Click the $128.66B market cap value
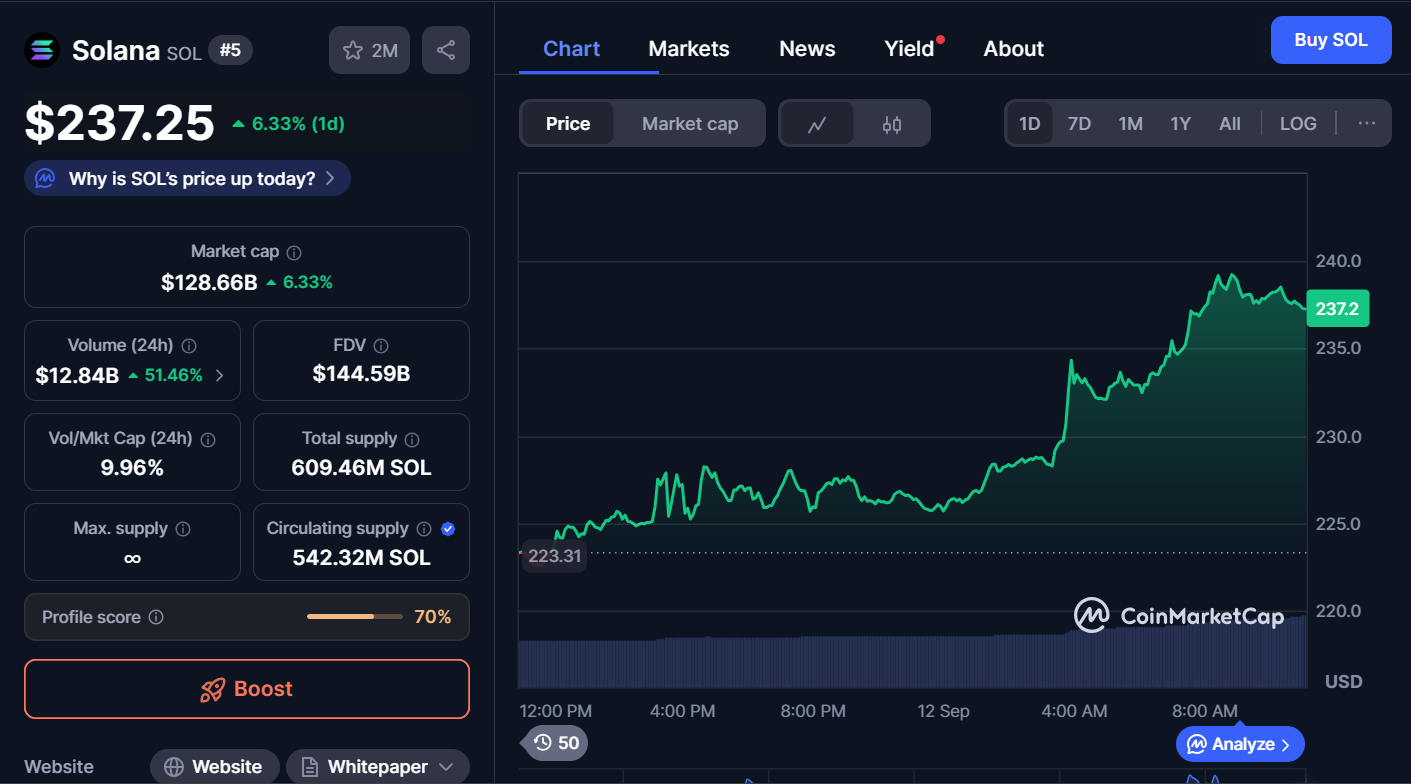 pos(209,282)
